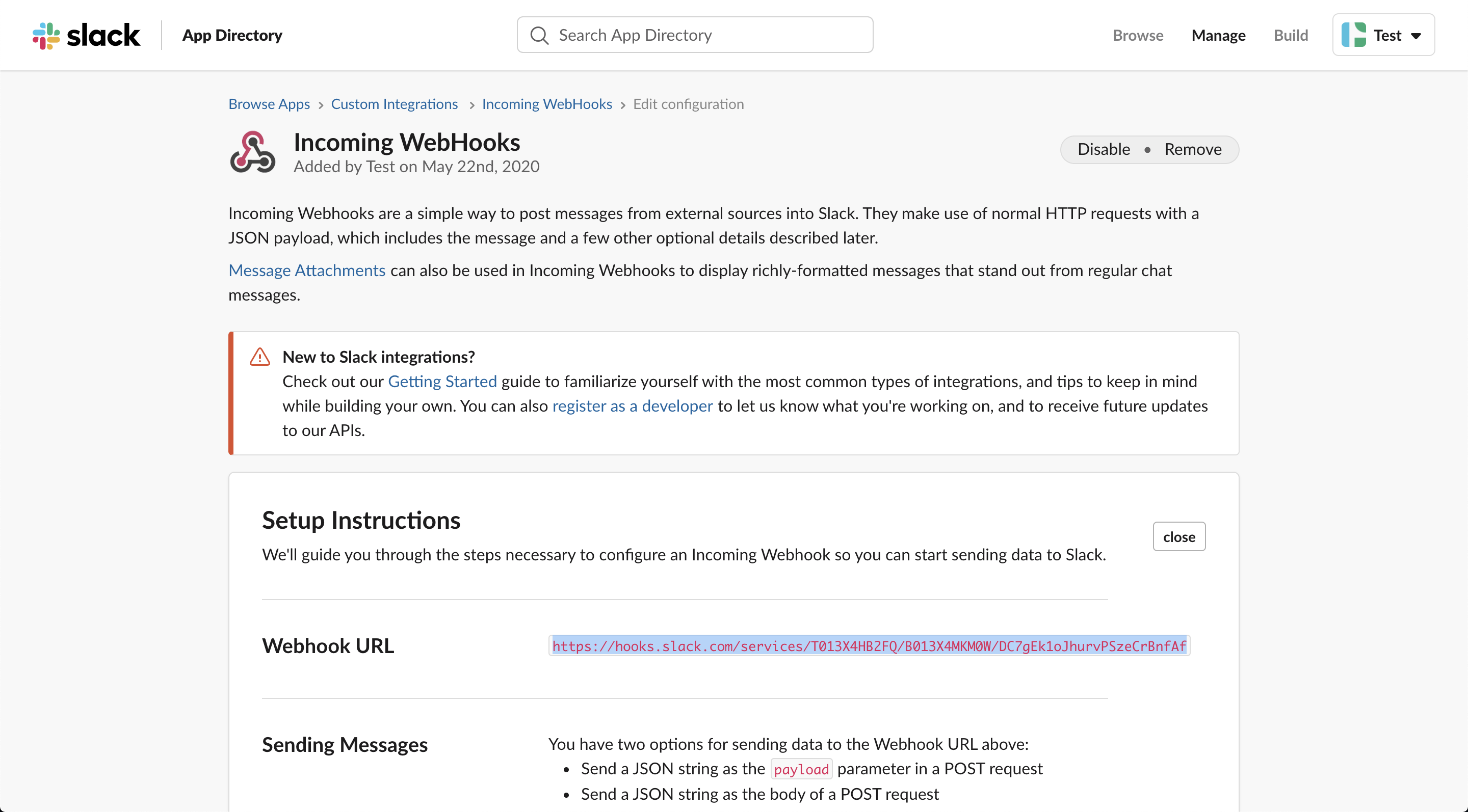Go to the Manage menu item

[x=1218, y=35]
